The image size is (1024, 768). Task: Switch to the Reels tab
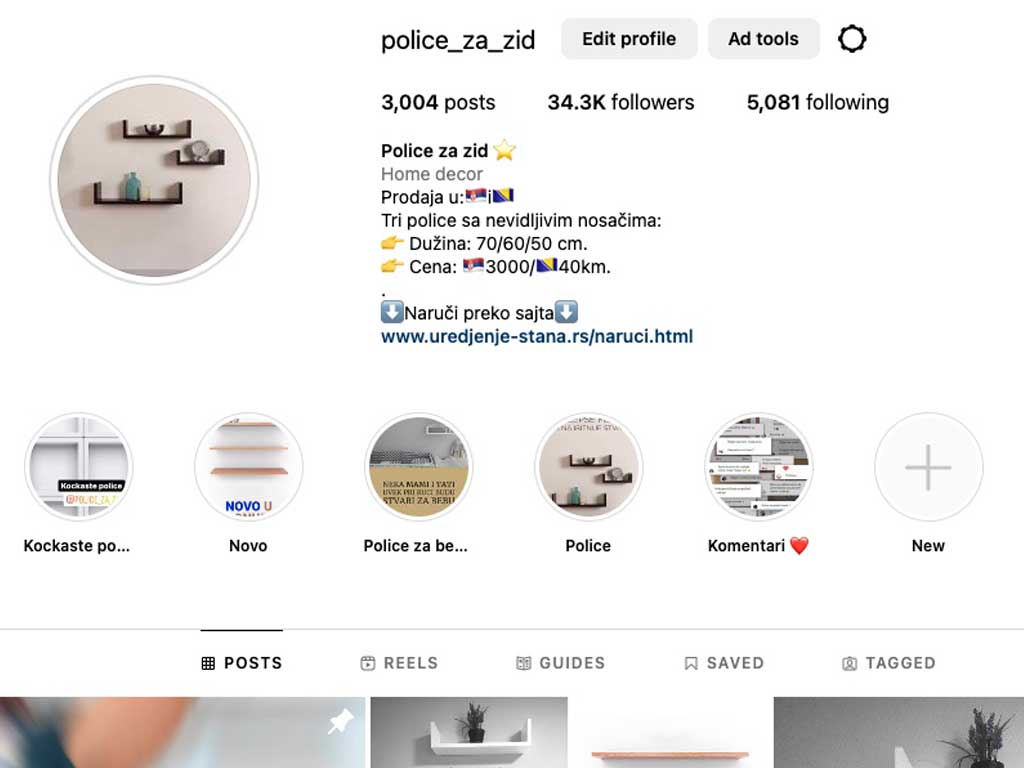[x=399, y=663]
